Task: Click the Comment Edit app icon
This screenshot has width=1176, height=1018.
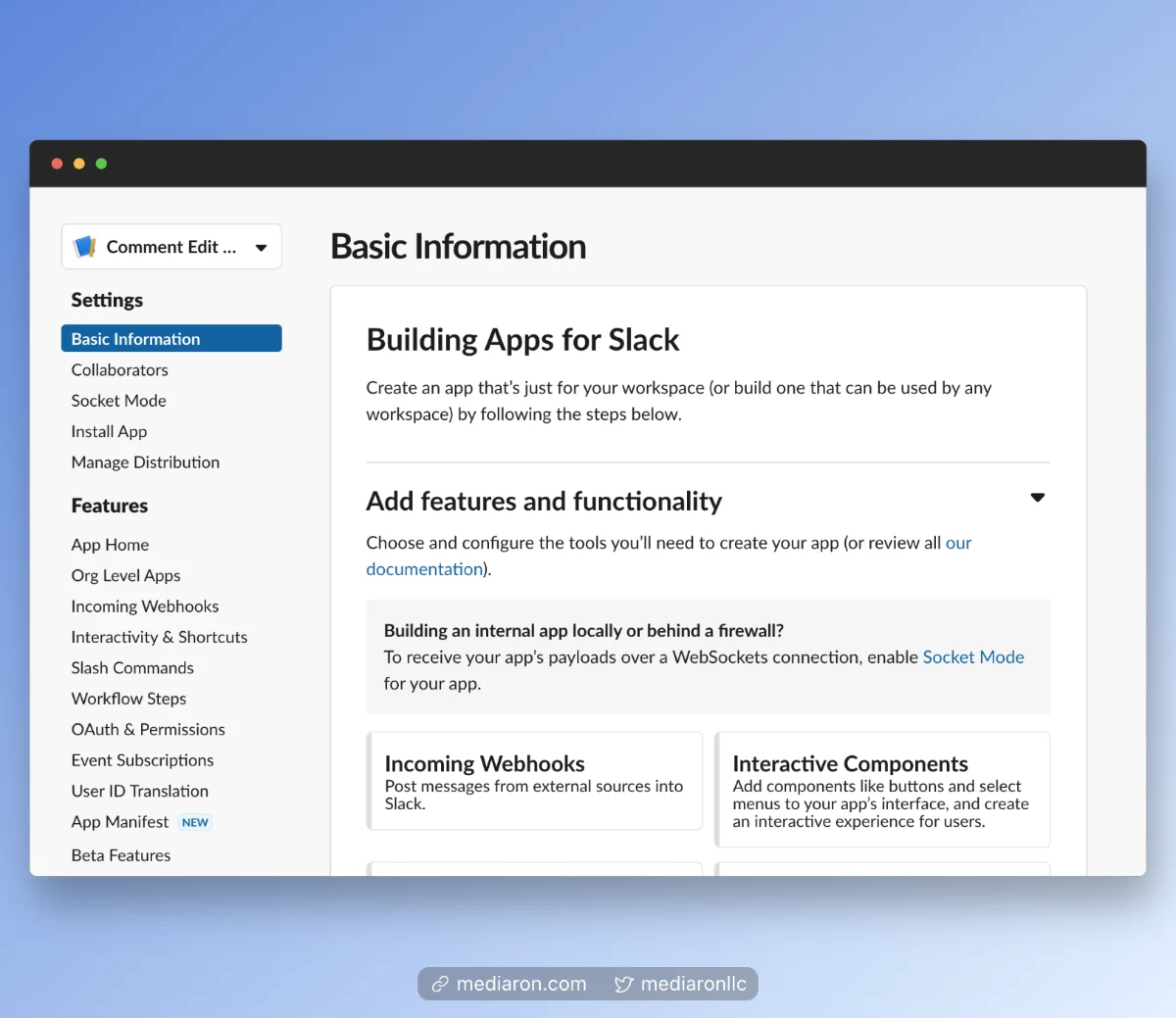Action: [85, 247]
